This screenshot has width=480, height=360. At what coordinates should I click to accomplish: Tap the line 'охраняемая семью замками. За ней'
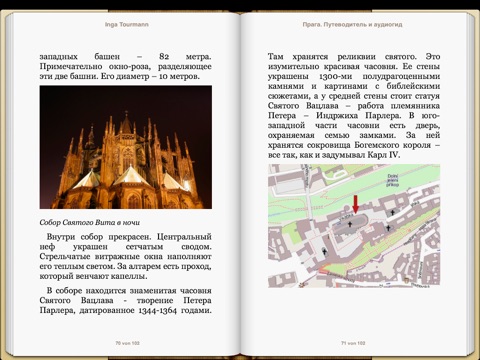pyautogui.click(x=354, y=135)
